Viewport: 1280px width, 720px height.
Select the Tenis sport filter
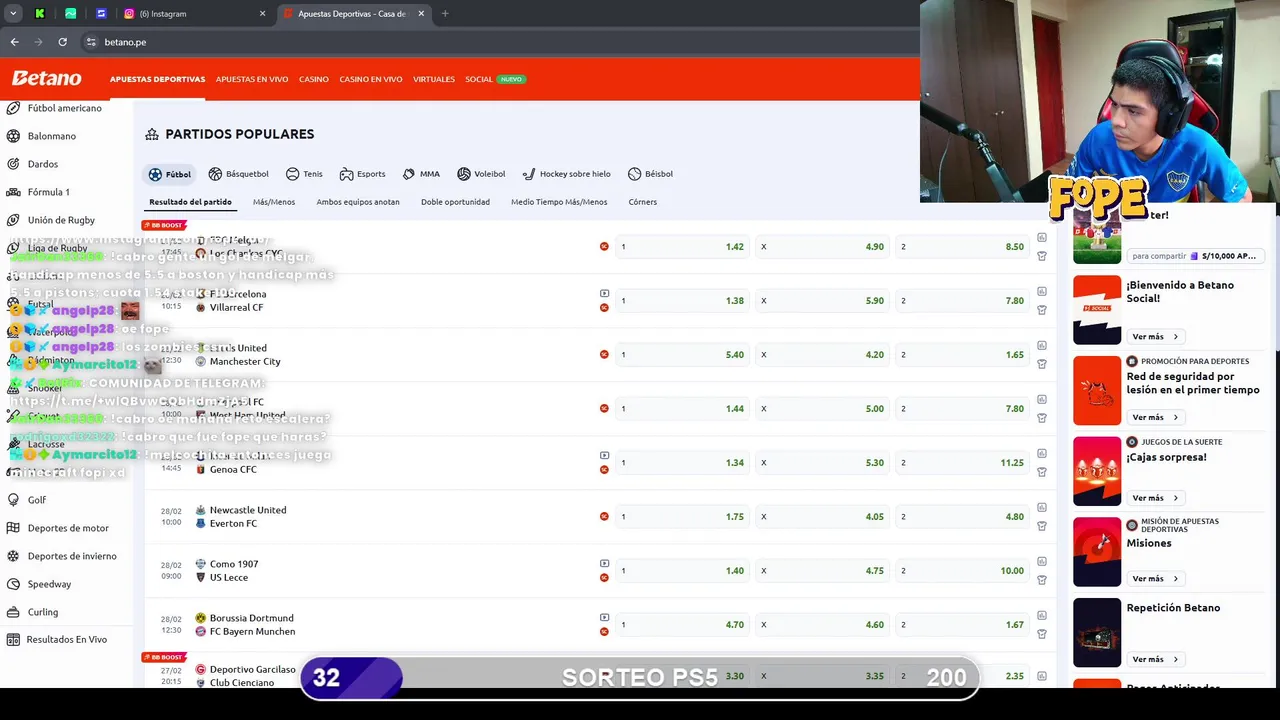(304, 174)
